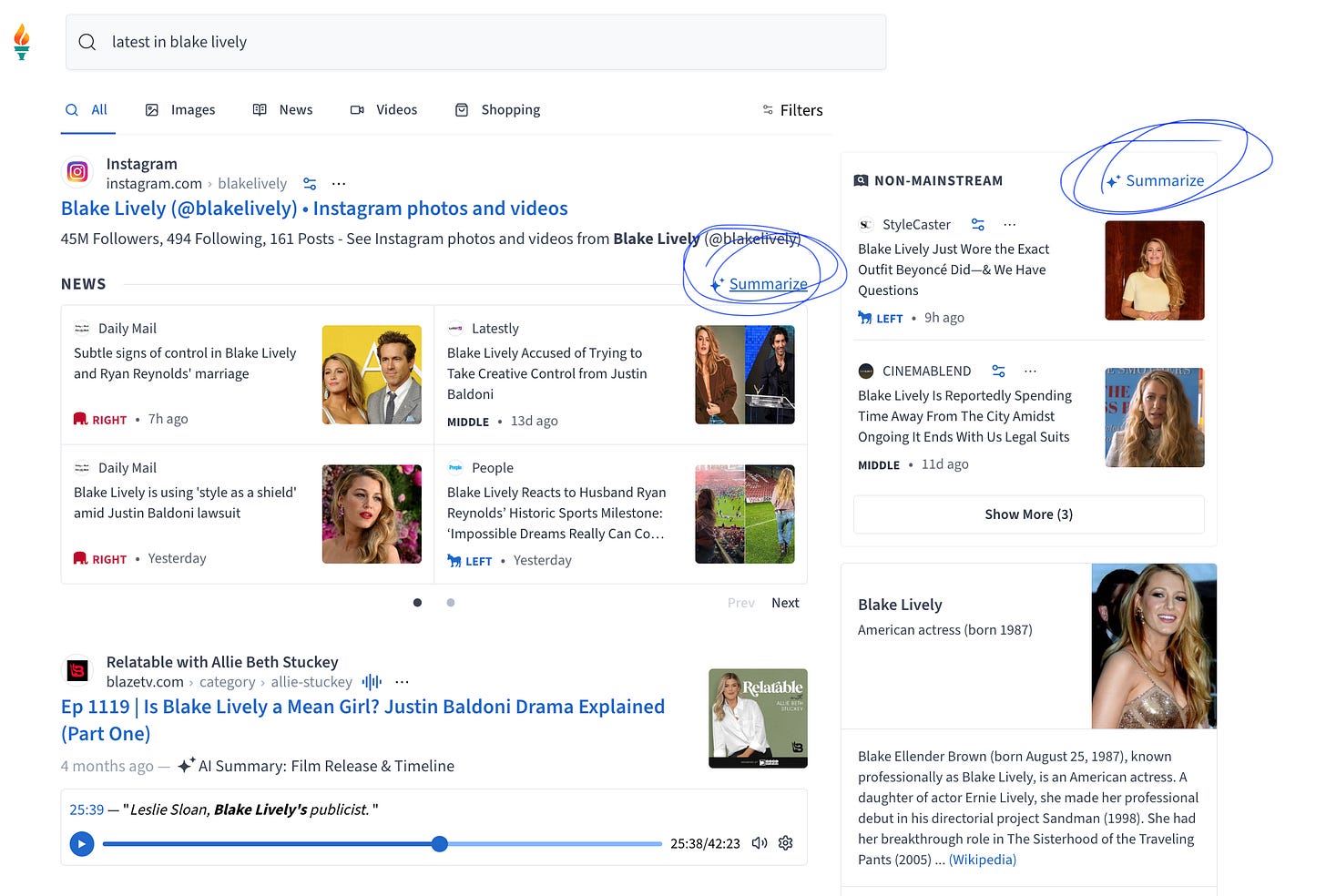Click the donkey LEFT bias icon on StyleCaster story
Screen dimensions: 1326x896
pyautogui.click(x=865, y=318)
